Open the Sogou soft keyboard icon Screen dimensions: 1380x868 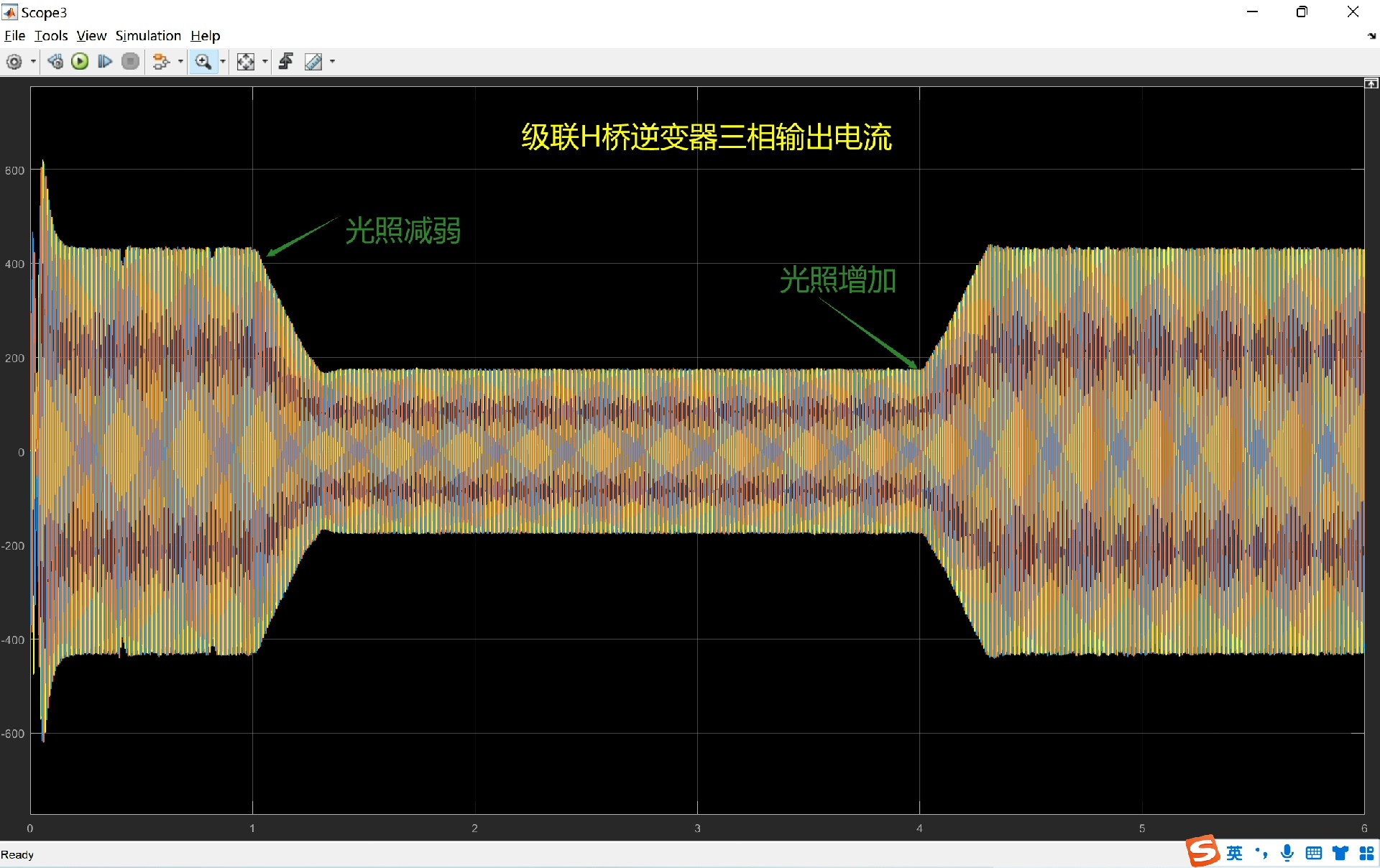coord(1314,853)
